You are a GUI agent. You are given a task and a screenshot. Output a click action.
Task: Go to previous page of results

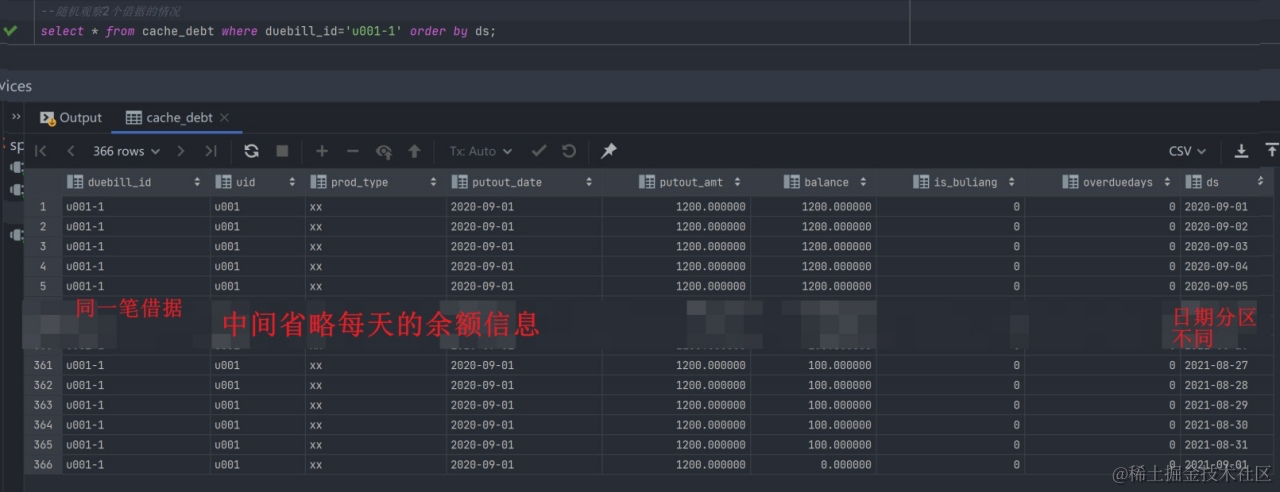click(71, 151)
